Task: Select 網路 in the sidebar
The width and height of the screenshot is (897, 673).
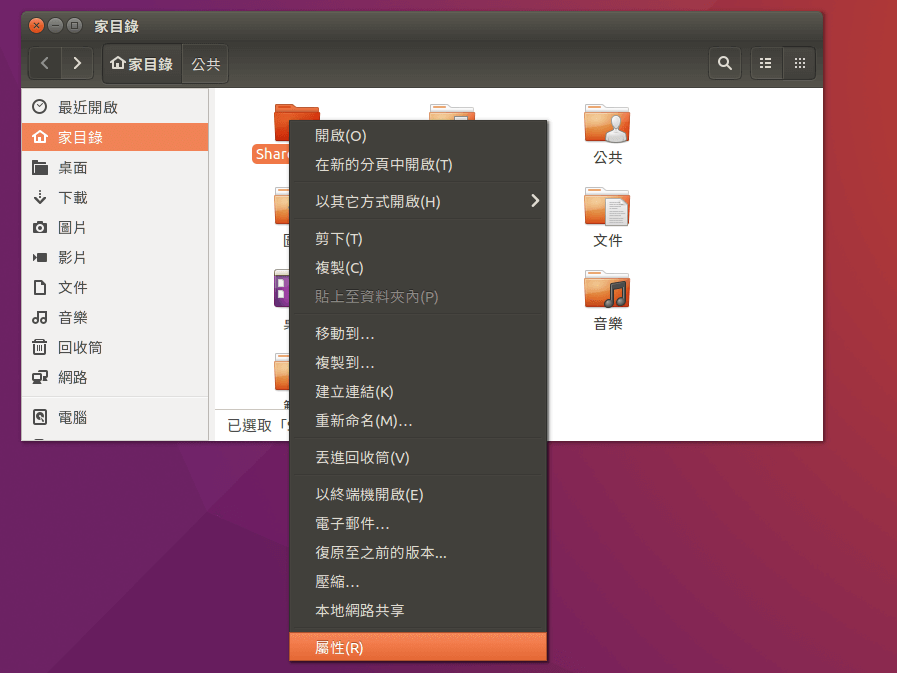Action: point(72,377)
